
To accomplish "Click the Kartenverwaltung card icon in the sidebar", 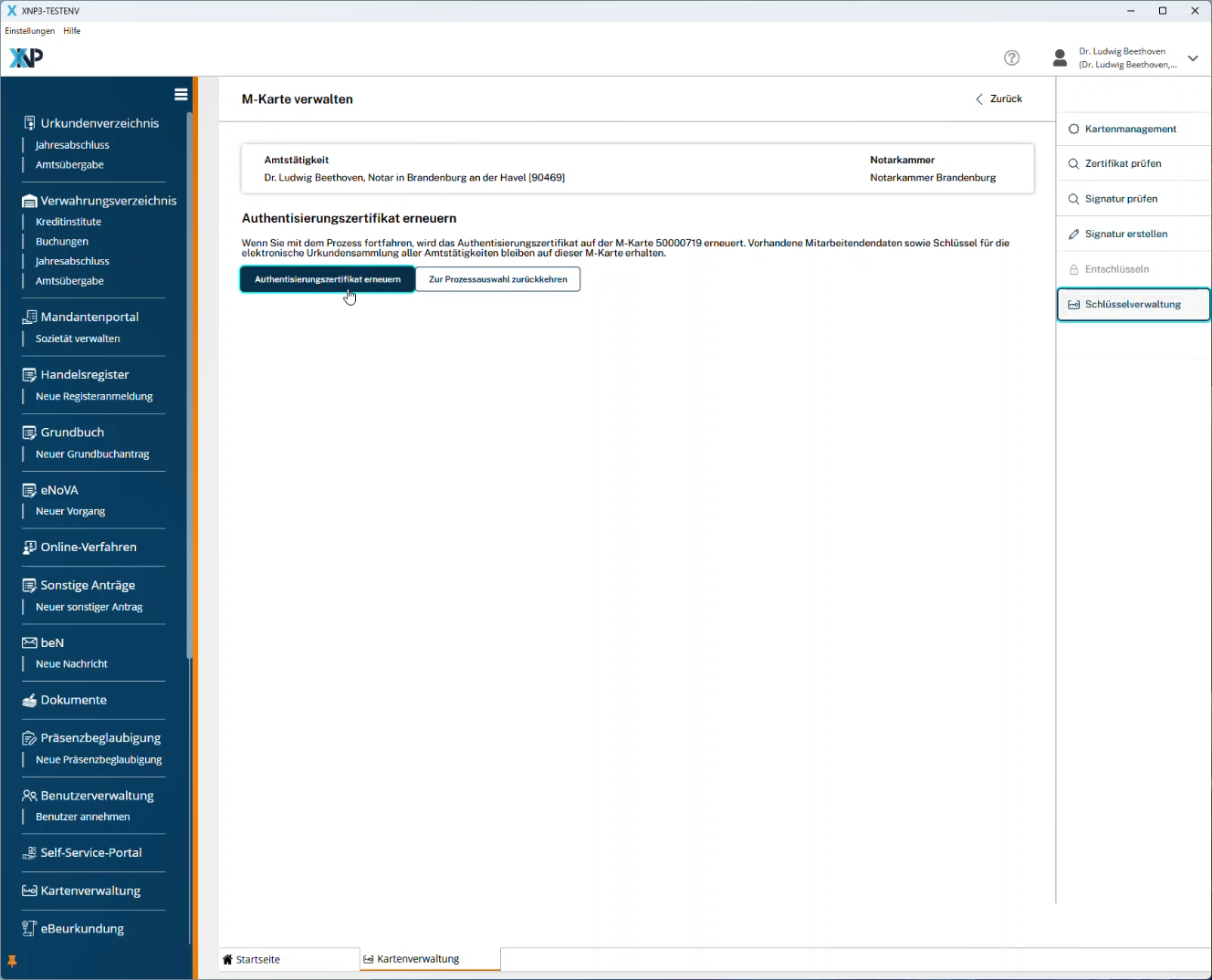I will 29,891.
